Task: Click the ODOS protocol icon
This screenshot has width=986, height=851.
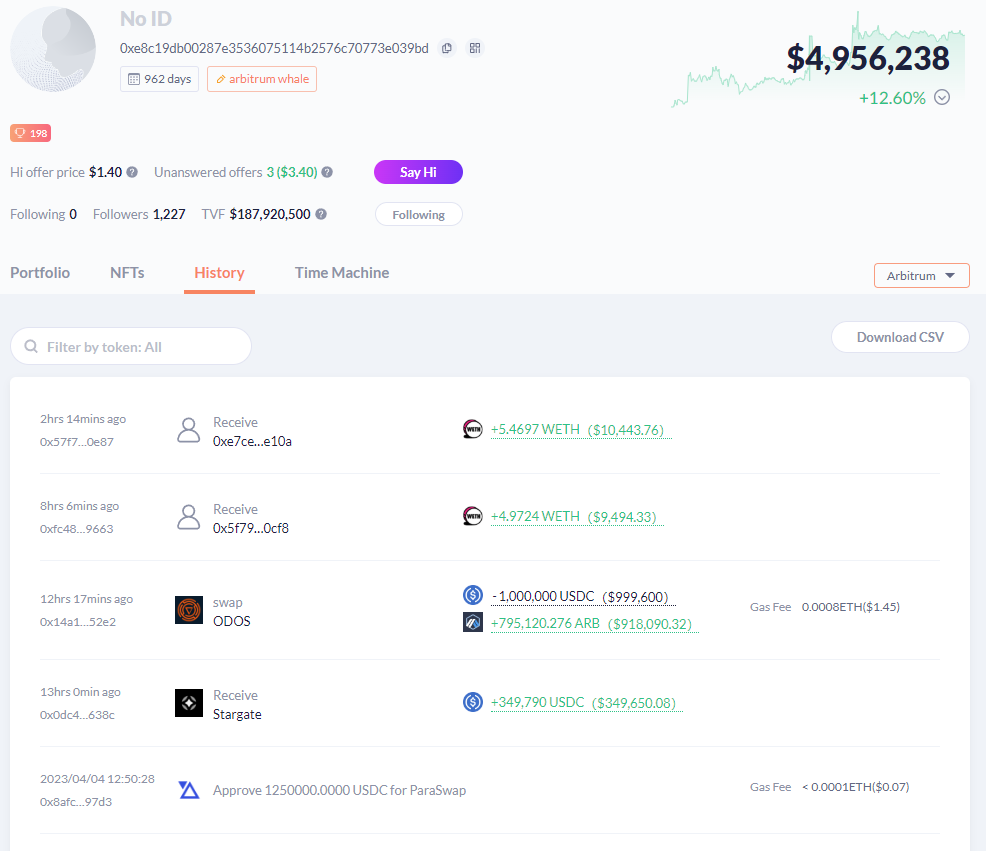Action: (189, 610)
